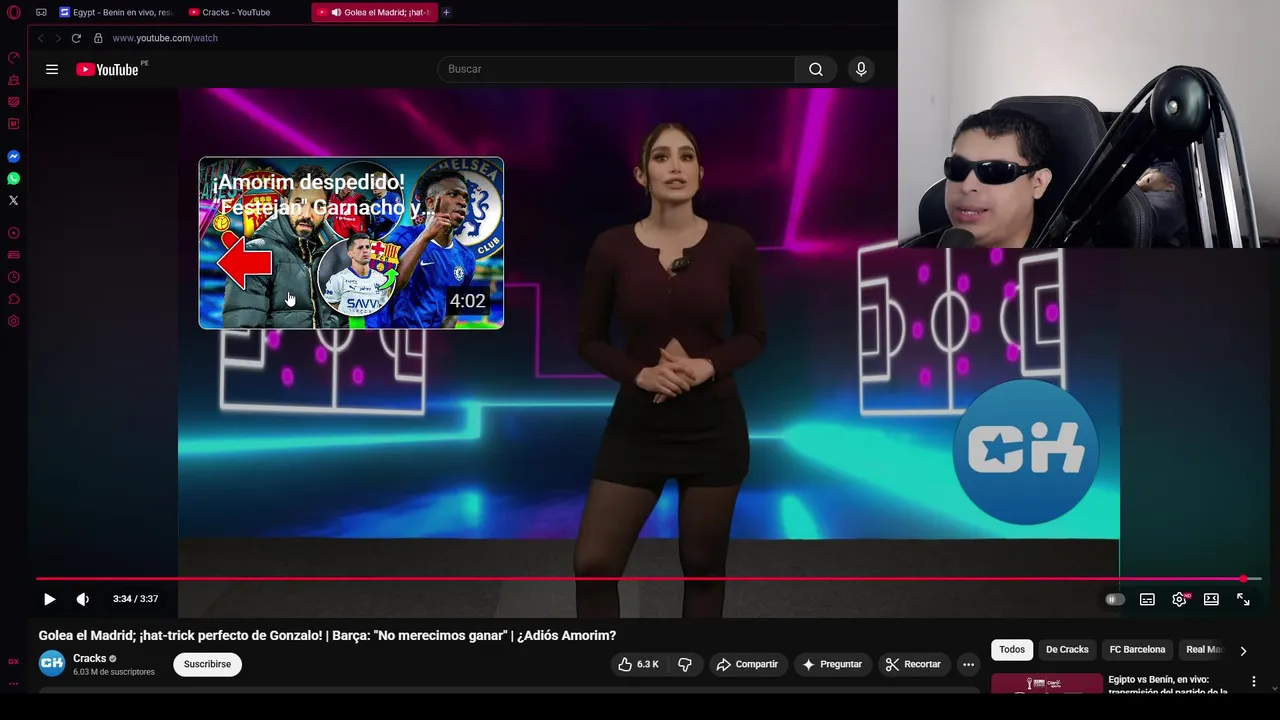The width and height of the screenshot is (1280, 720).
Task: Toggle subtitles in the player
Action: (x=1147, y=599)
